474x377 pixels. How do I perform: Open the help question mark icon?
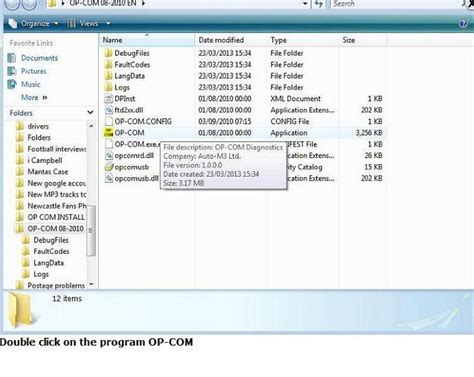point(463,24)
